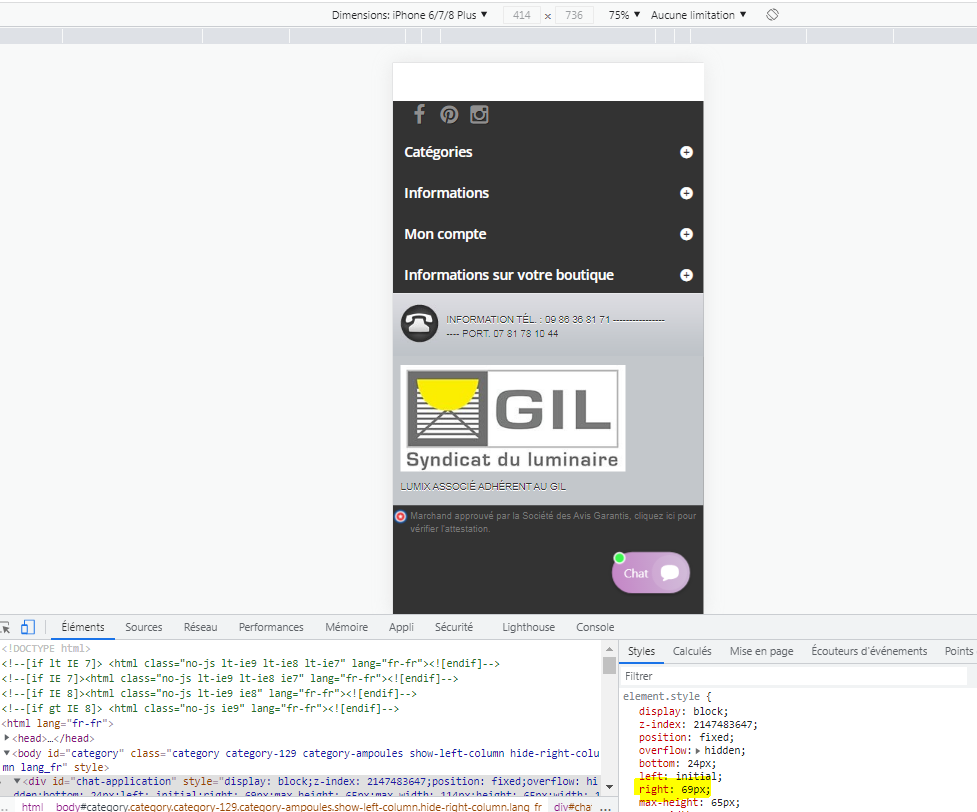Screen dimensions: 977x812
Task: Click the viewport width field 414
Action: tap(522, 15)
